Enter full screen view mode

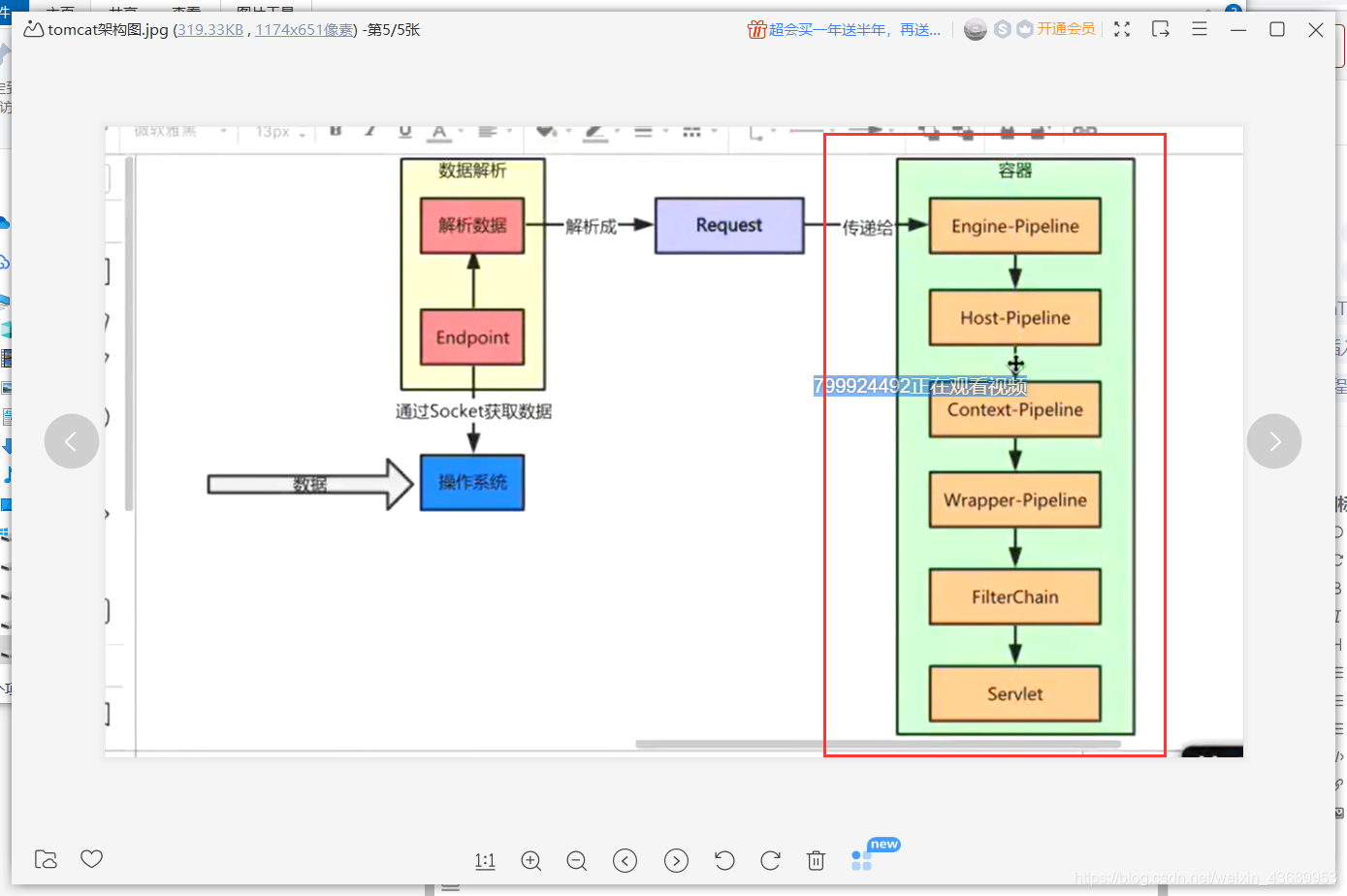point(1122,29)
